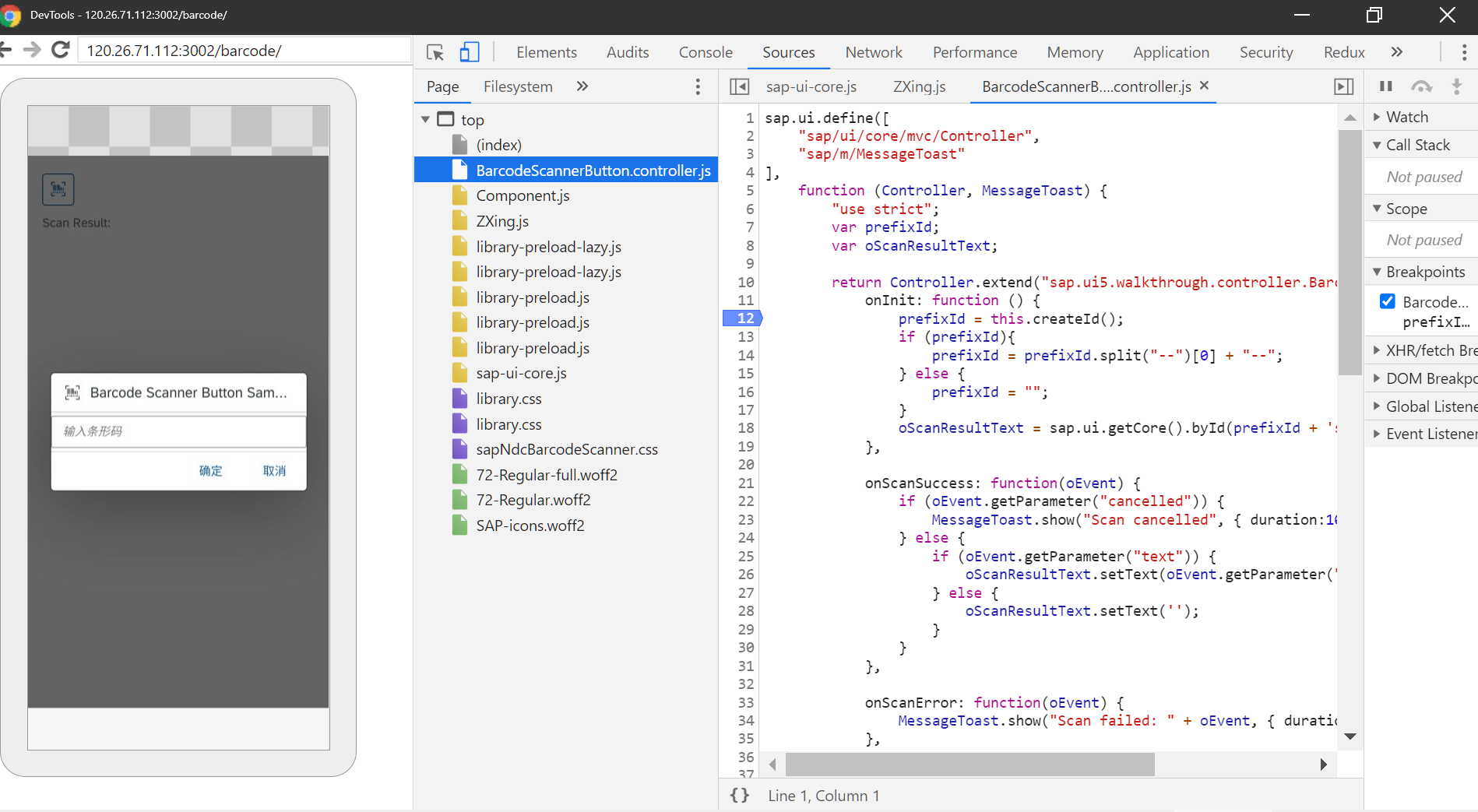The width and height of the screenshot is (1478, 812).
Task: Hide the navigator sidebar icon
Action: pyautogui.click(x=739, y=86)
